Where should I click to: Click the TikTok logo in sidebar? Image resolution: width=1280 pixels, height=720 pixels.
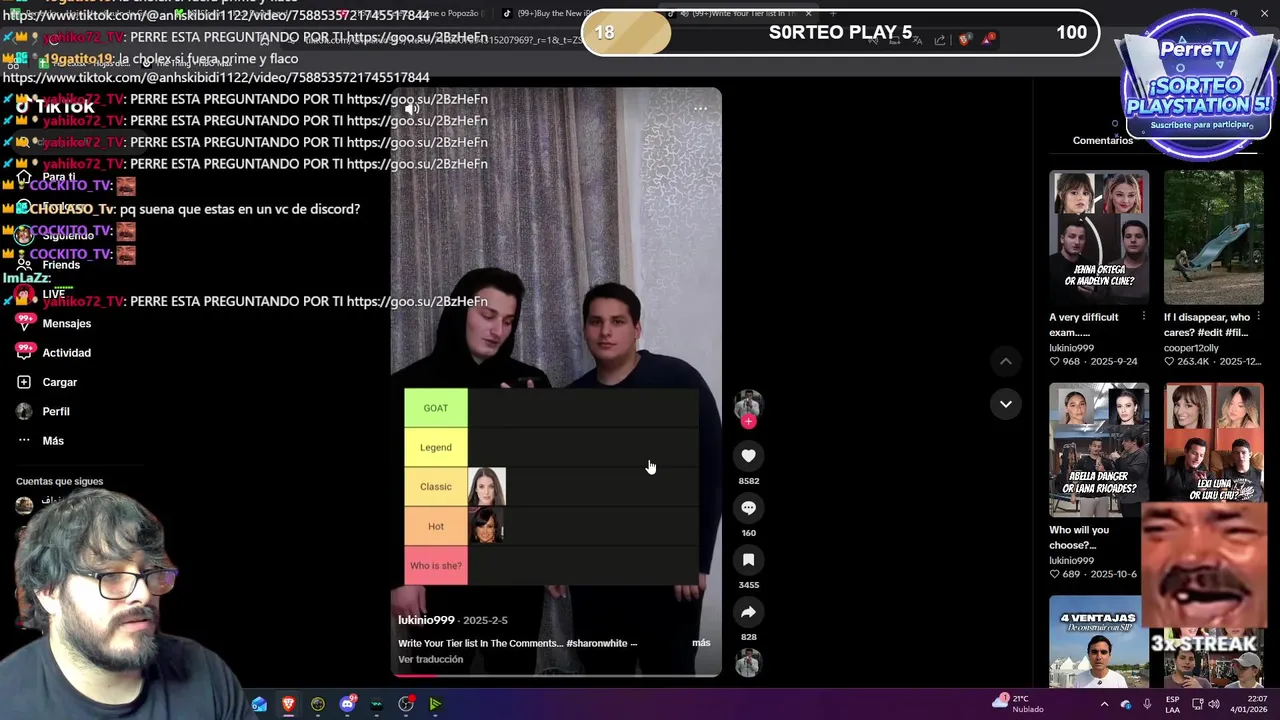tap(55, 107)
